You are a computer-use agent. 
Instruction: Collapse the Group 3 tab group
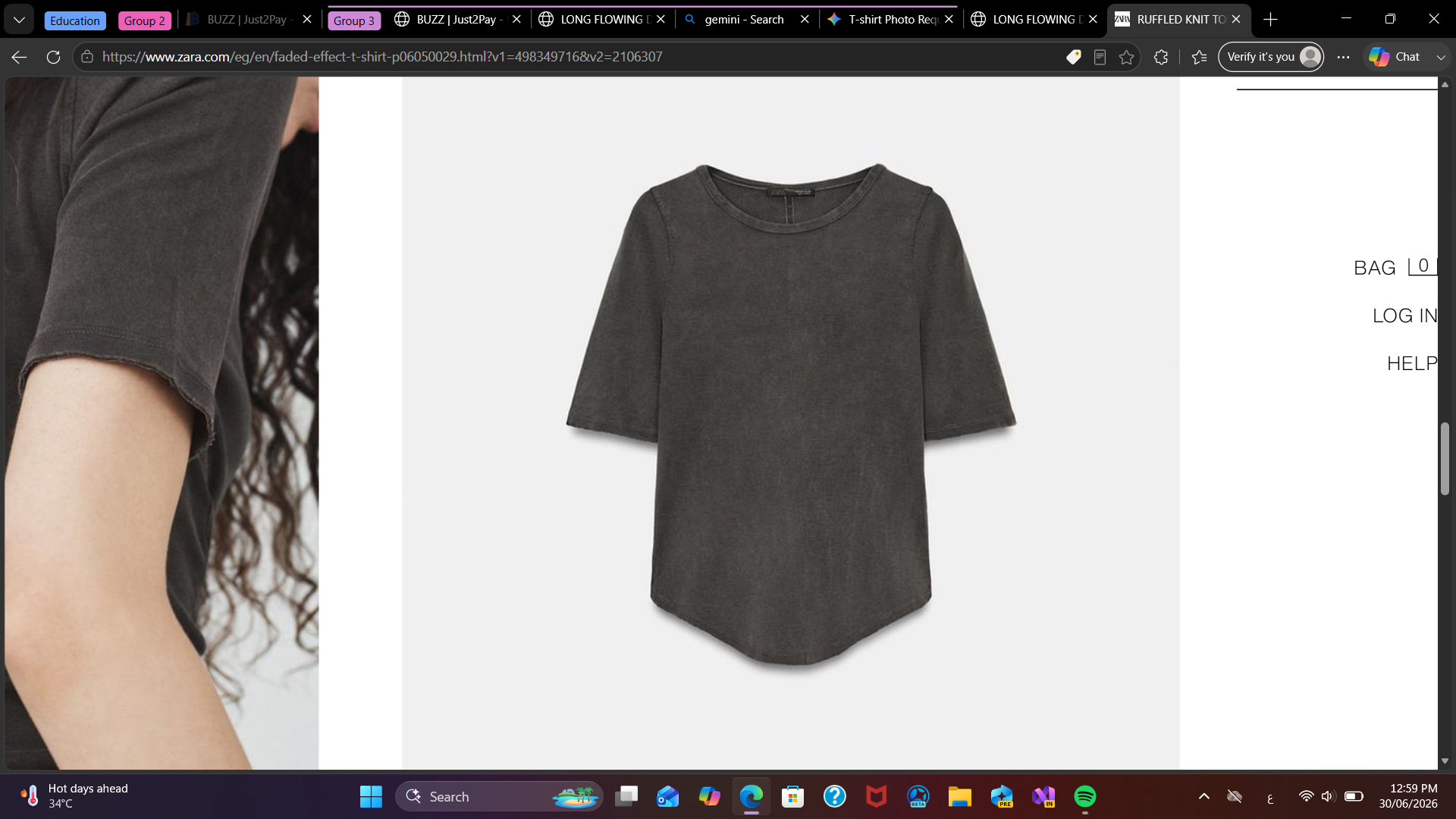coord(354,20)
